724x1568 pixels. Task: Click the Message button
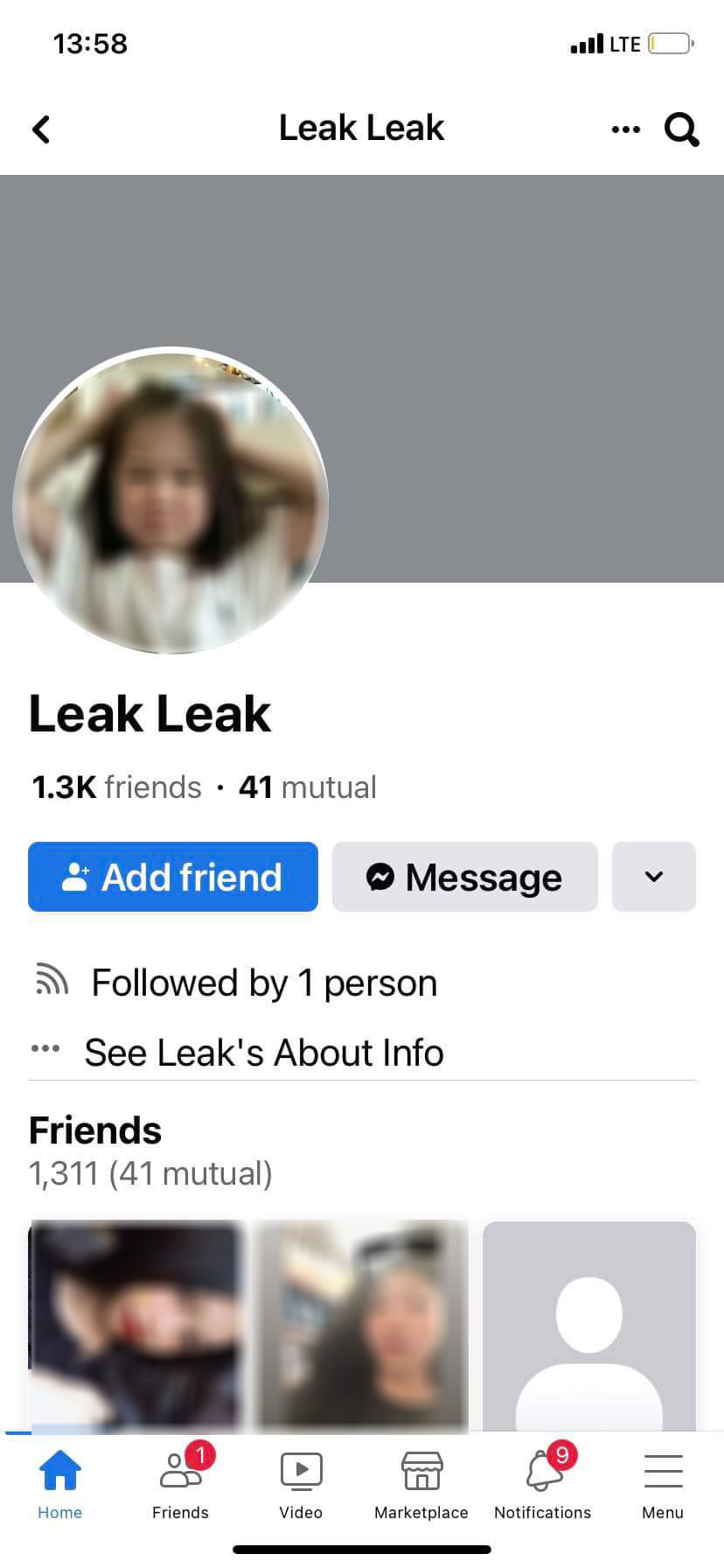point(465,877)
